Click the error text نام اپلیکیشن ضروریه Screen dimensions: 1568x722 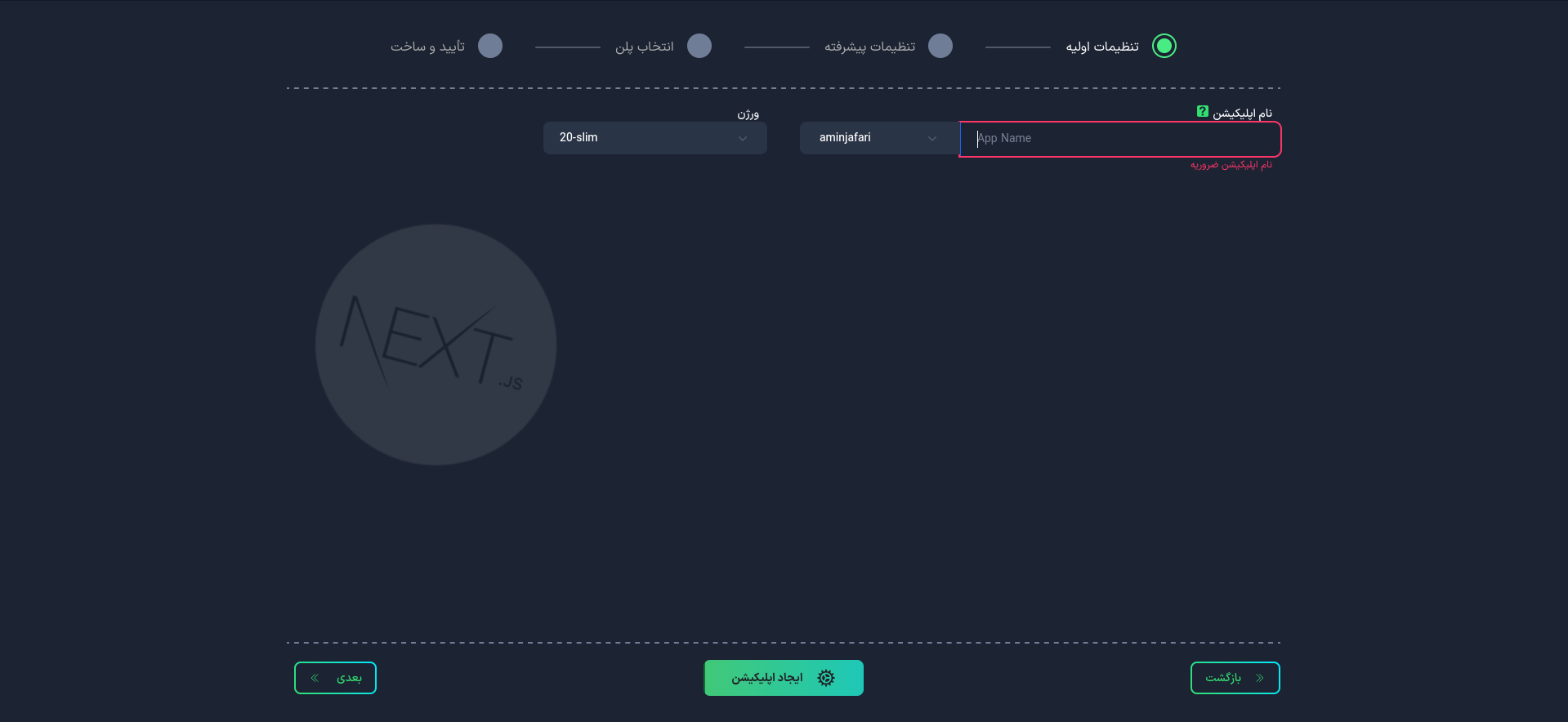click(1231, 165)
